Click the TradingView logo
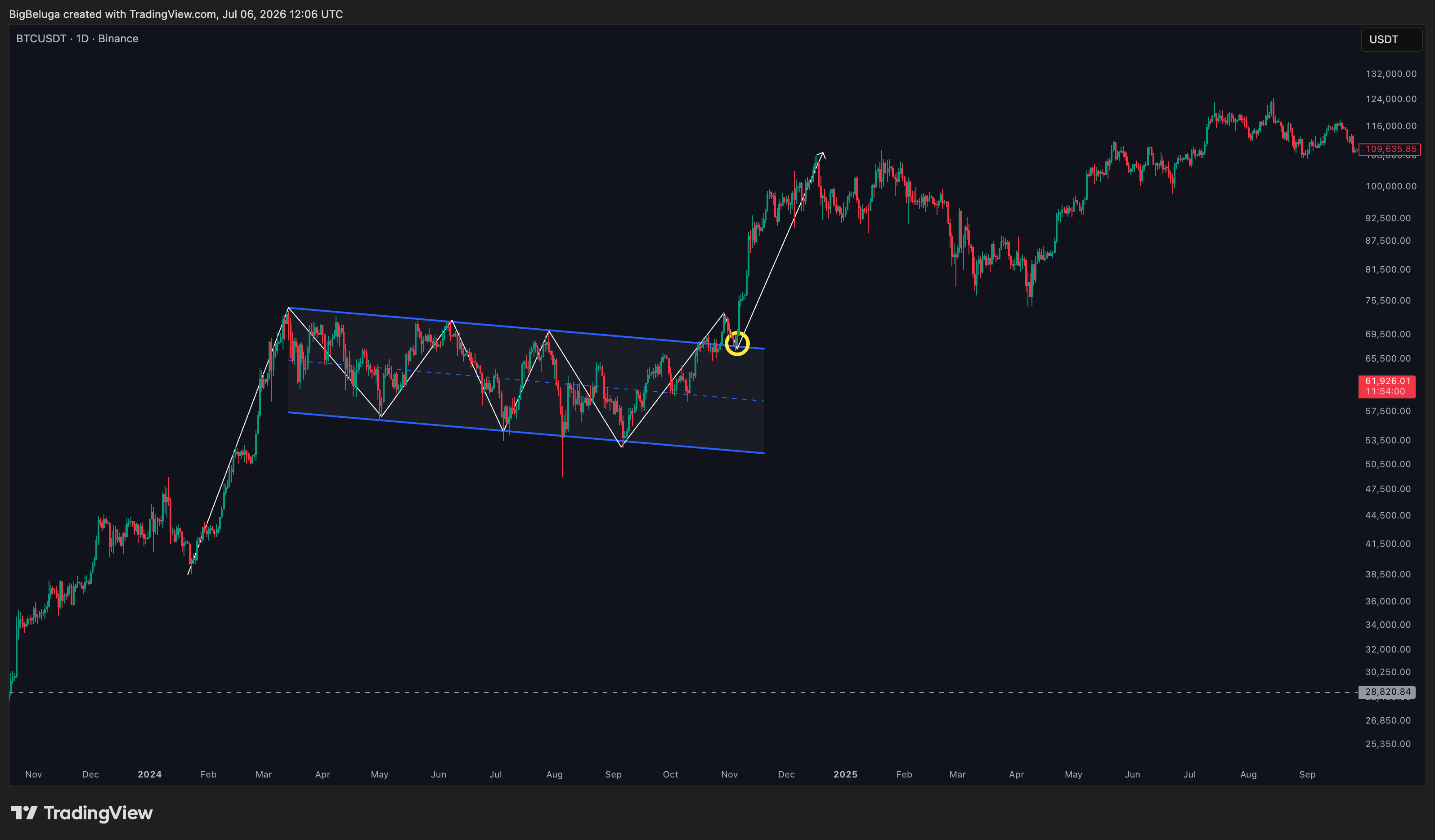 pos(81,813)
